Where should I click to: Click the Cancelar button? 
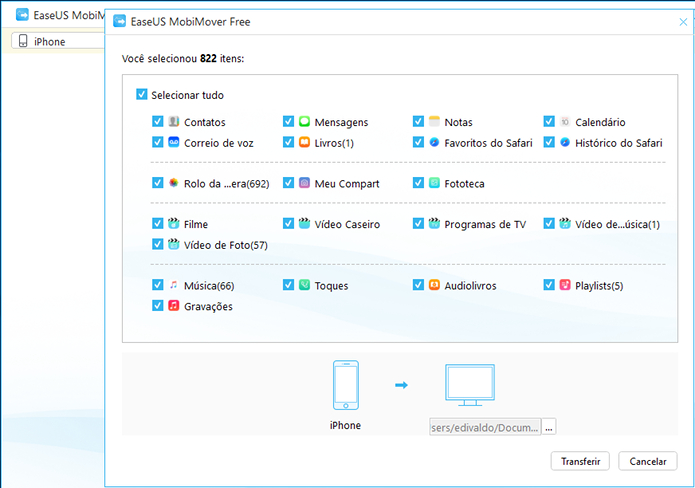pyautogui.click(x=648, y=461)
